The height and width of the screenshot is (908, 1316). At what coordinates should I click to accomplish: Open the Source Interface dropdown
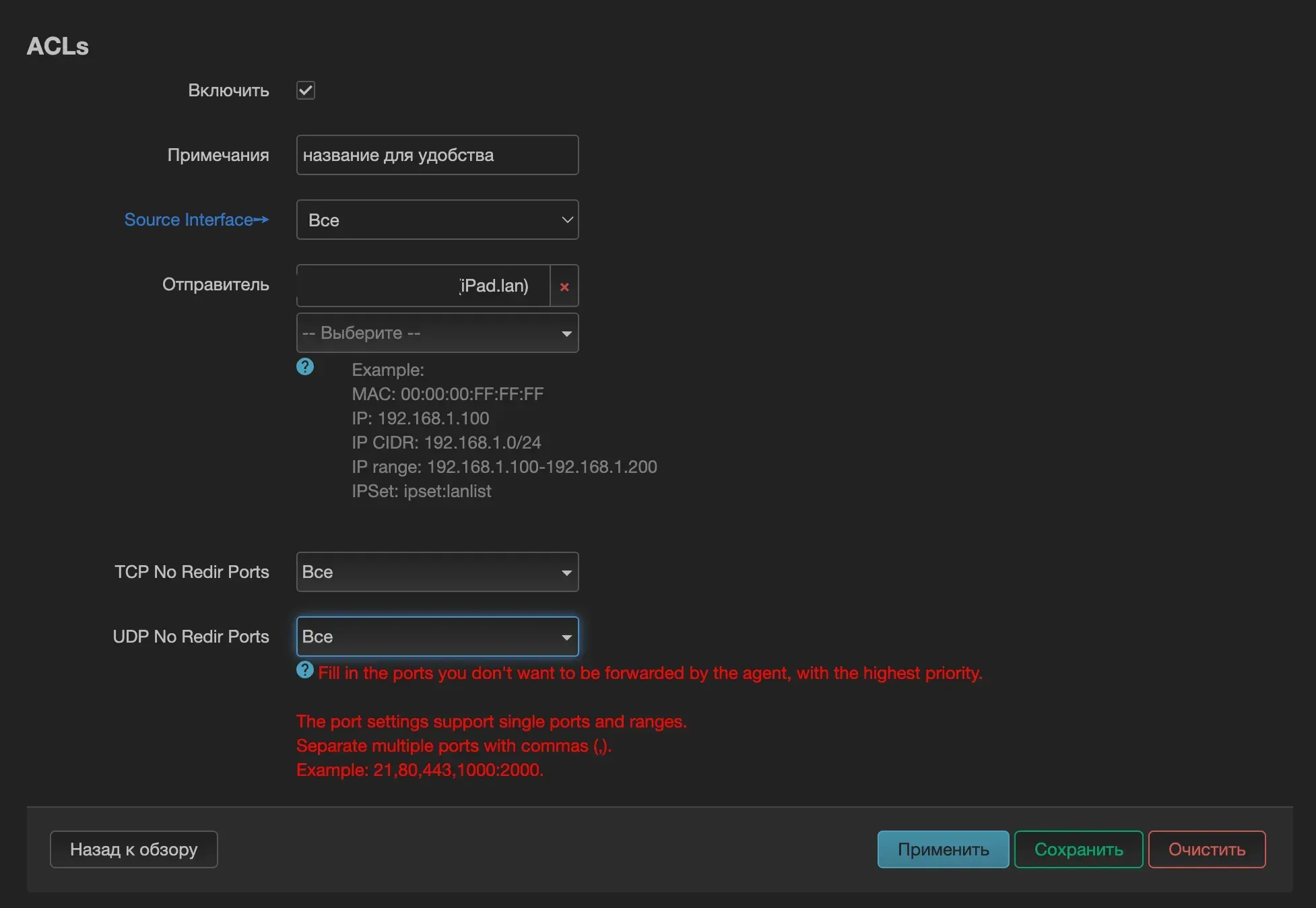point(437,220)
